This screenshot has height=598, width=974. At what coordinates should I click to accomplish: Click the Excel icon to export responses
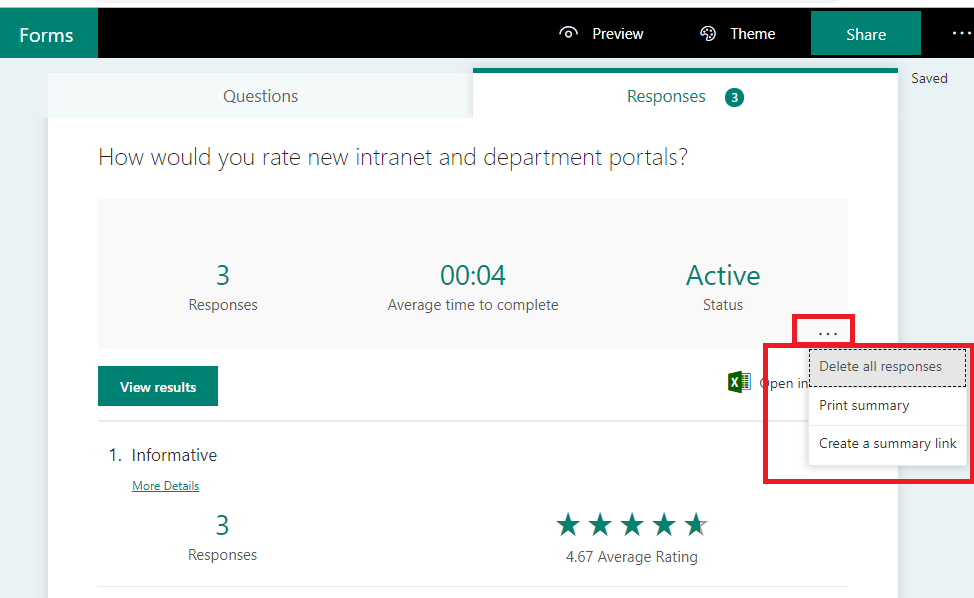[738, 382]
